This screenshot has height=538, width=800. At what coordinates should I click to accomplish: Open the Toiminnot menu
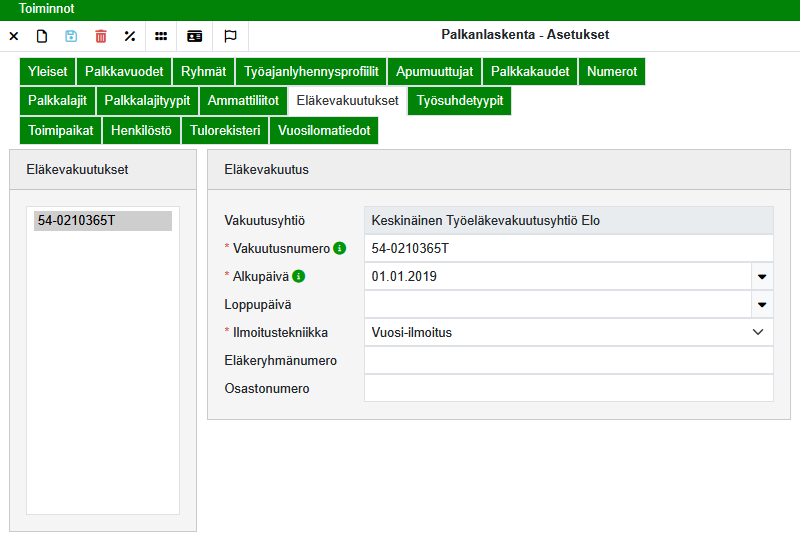[x=46, y=8]
